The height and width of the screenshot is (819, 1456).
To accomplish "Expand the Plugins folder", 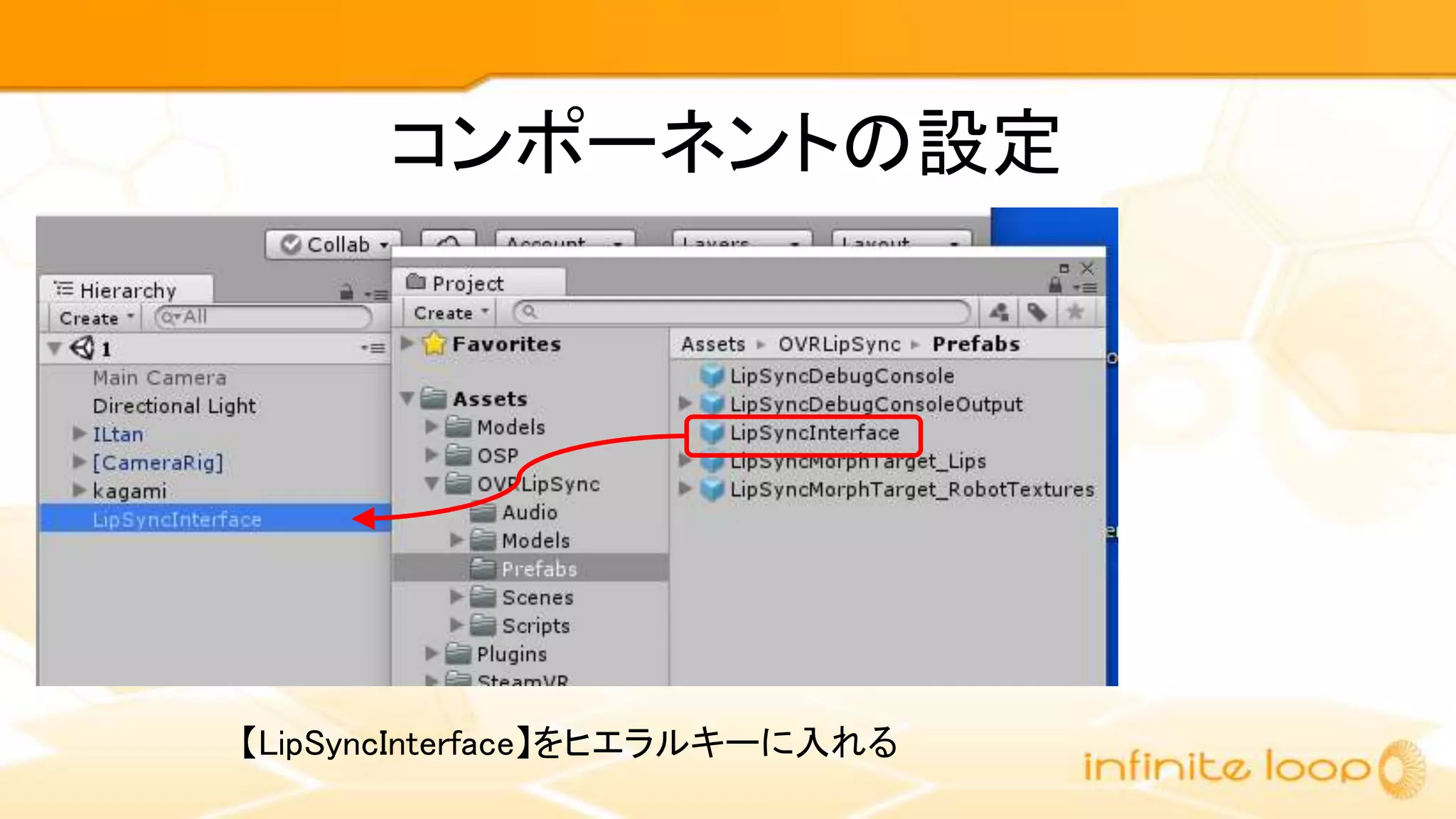I will [x=431, y=653].
